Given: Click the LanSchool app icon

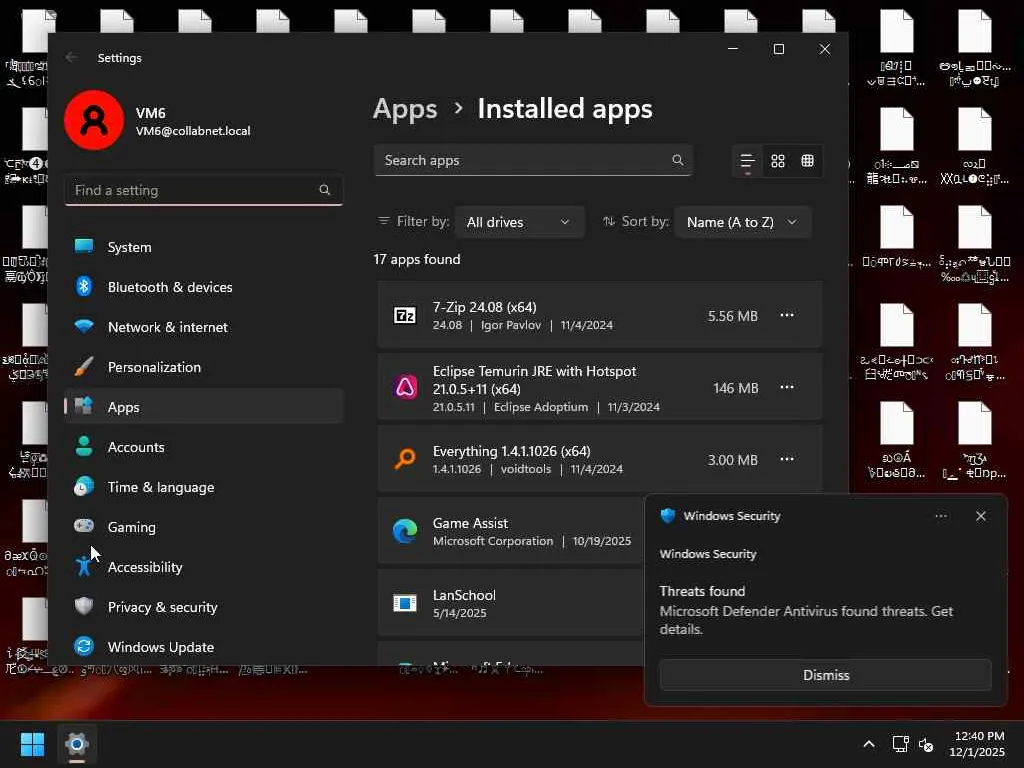Looking at the screenshot, I should (405, 603).
